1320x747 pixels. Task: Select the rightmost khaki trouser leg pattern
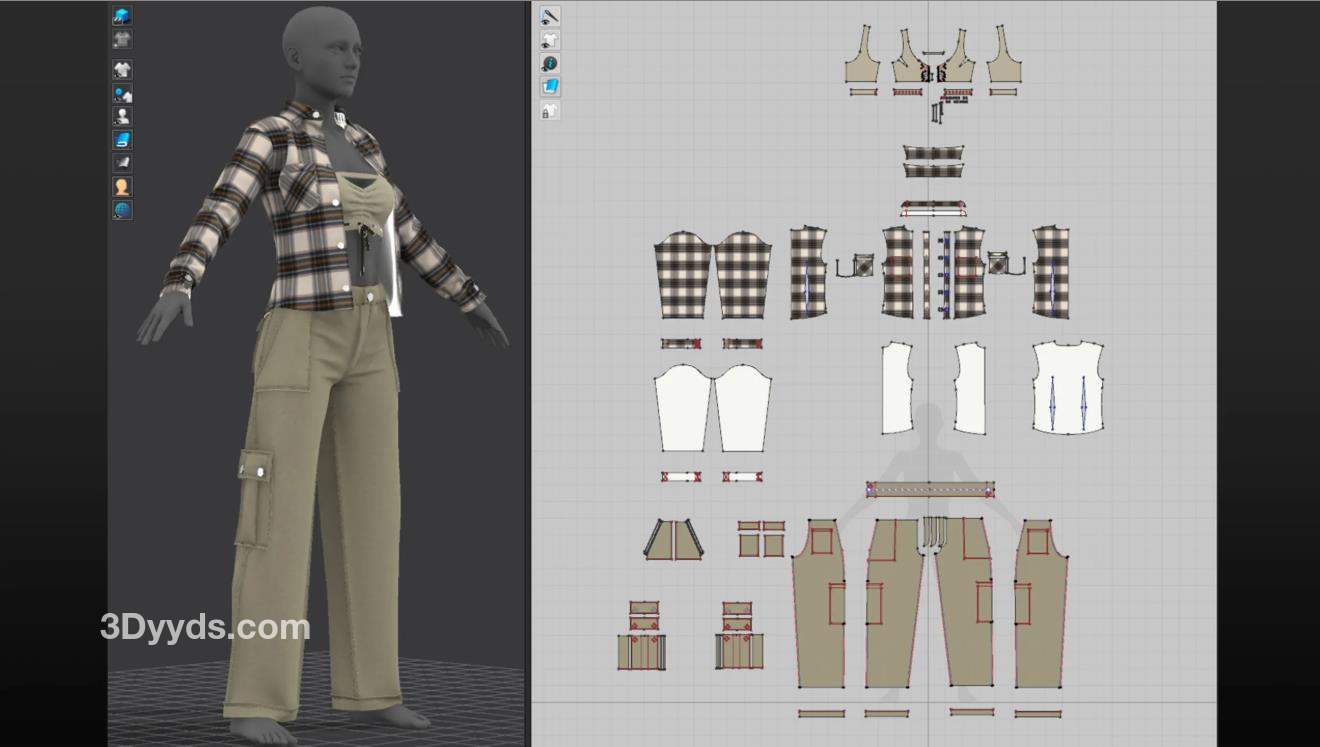point(1040,605)
